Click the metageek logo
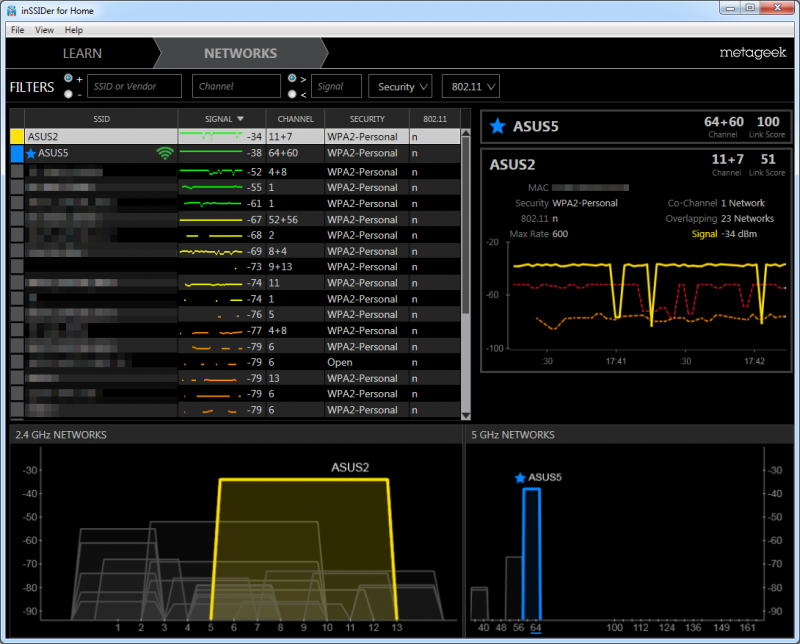Image resolution: width=800 pixels, height=644 pixels. coord(753,53)
